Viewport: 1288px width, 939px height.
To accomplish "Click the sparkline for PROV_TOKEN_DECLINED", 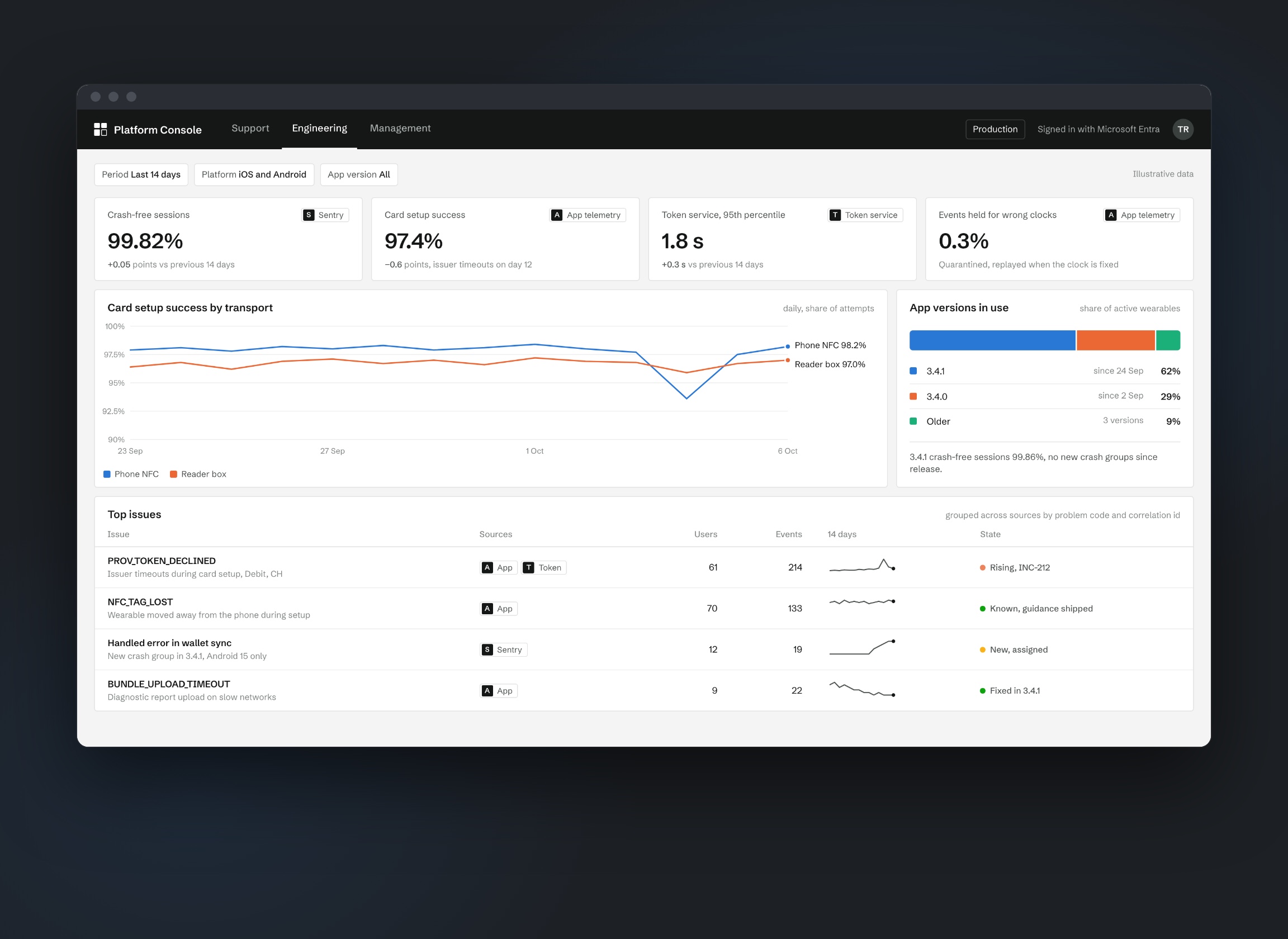I will coord(861,566).
